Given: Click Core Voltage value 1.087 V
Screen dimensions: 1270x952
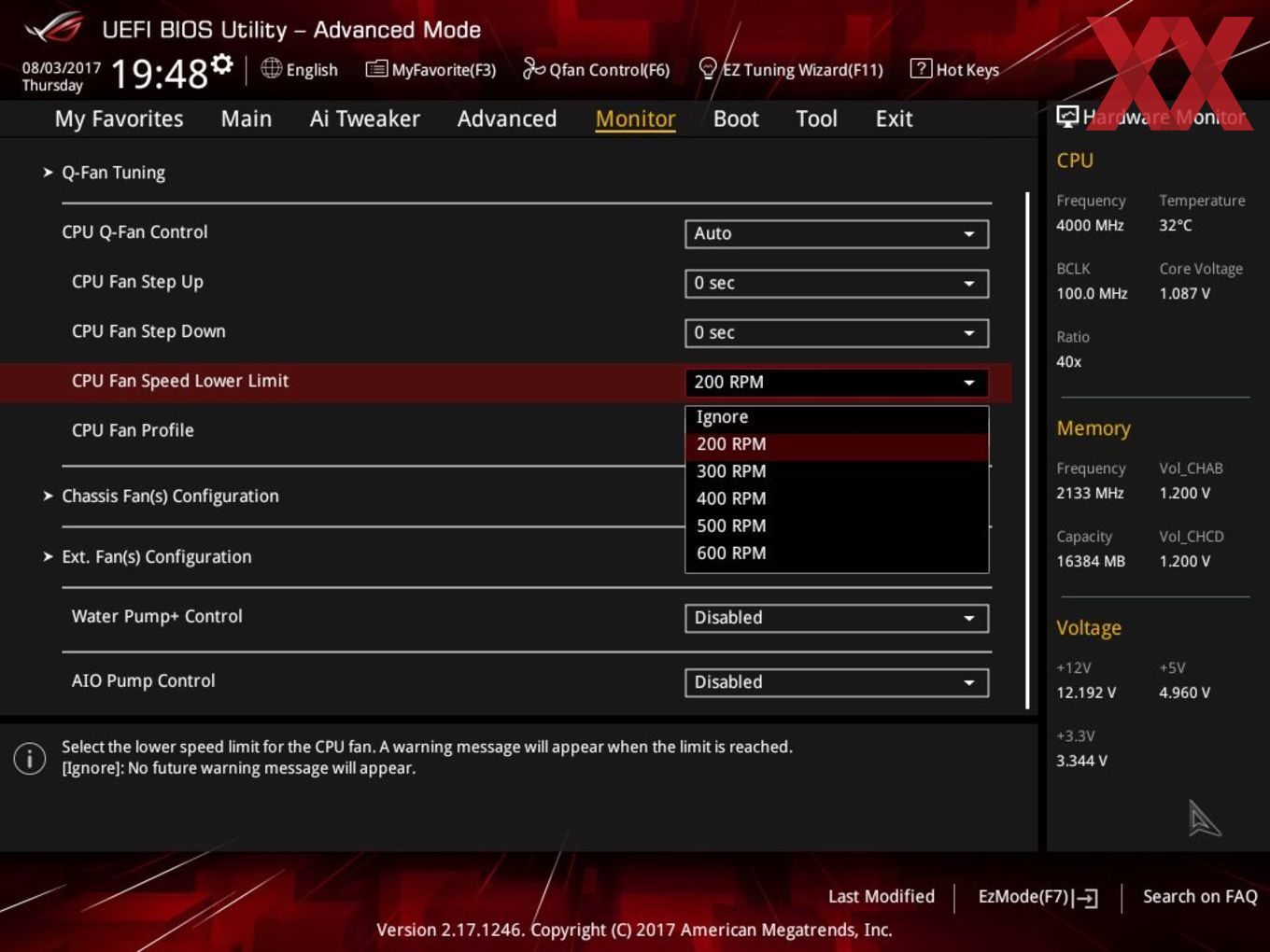Looking at the screenshot, I should (1185, 293).
